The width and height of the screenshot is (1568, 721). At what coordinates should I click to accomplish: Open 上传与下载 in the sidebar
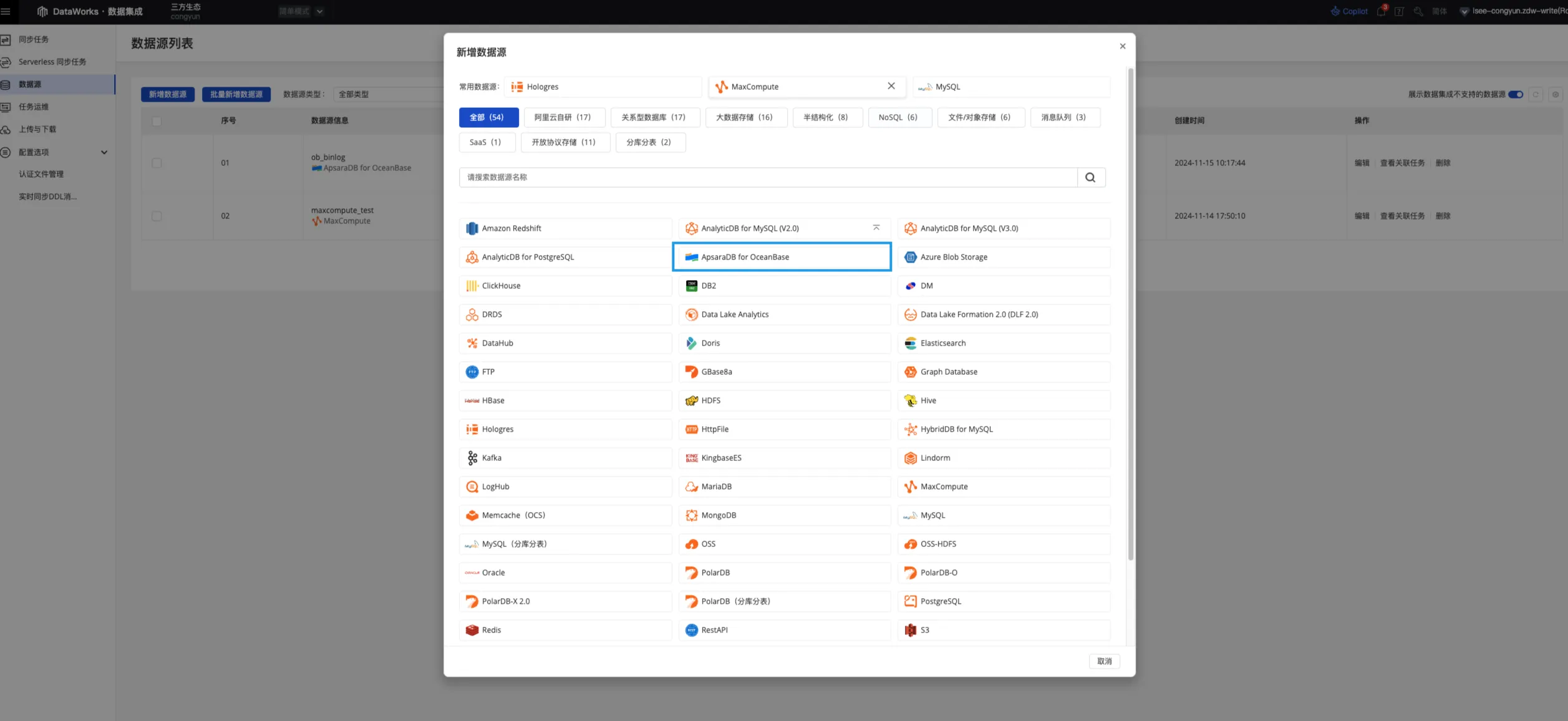37,129
